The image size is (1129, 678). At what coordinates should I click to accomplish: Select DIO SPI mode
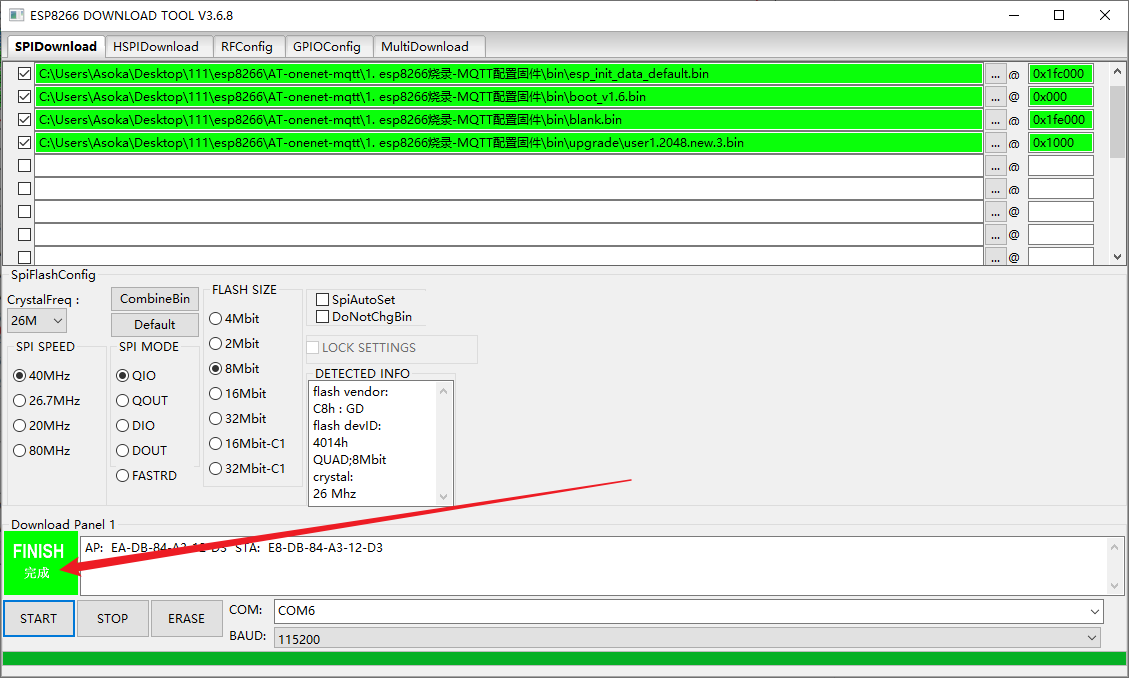135,426
